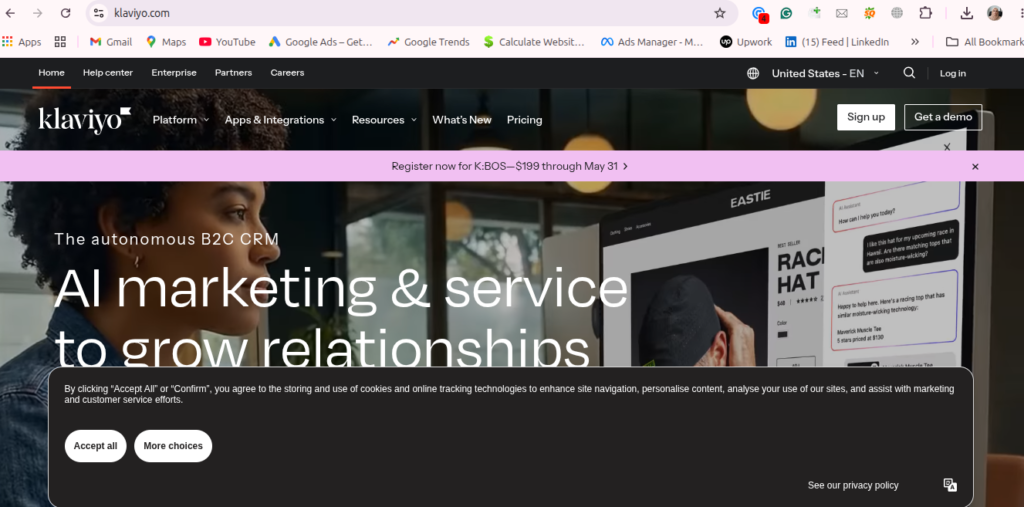This screenshot has height=507, width=1024.
Task: Open the orange SQ extension icon
Action: click(x=869, y=13)
